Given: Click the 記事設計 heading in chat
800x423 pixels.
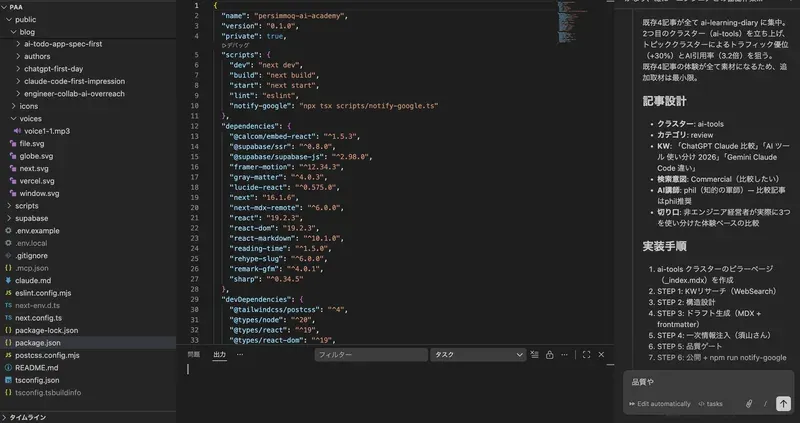Looking at the screenshot, I should click(x=664, y=102).
